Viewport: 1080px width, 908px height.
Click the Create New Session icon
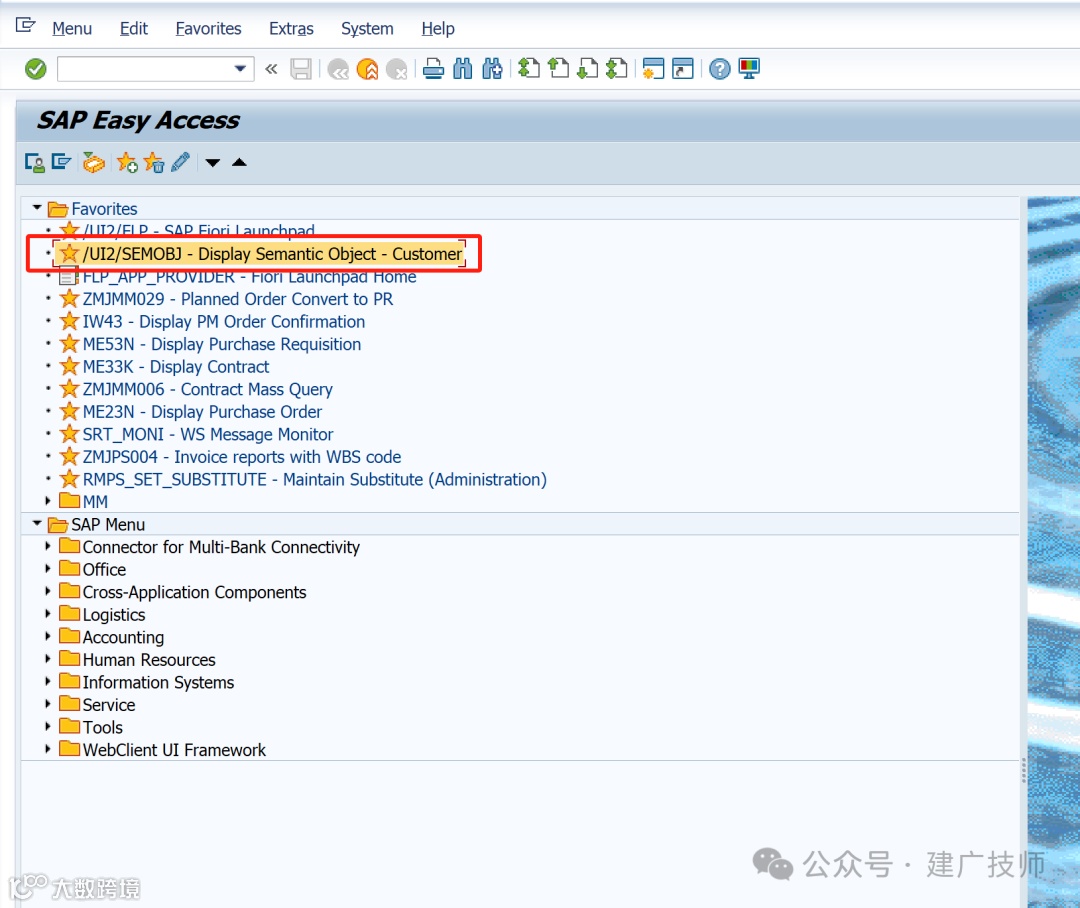652,69
